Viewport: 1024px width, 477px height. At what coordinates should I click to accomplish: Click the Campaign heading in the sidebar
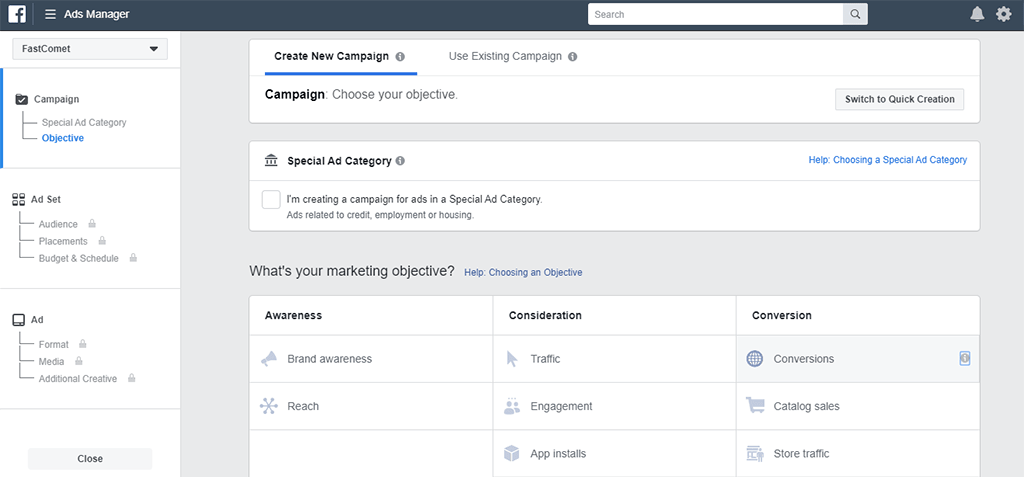[56, 99]
